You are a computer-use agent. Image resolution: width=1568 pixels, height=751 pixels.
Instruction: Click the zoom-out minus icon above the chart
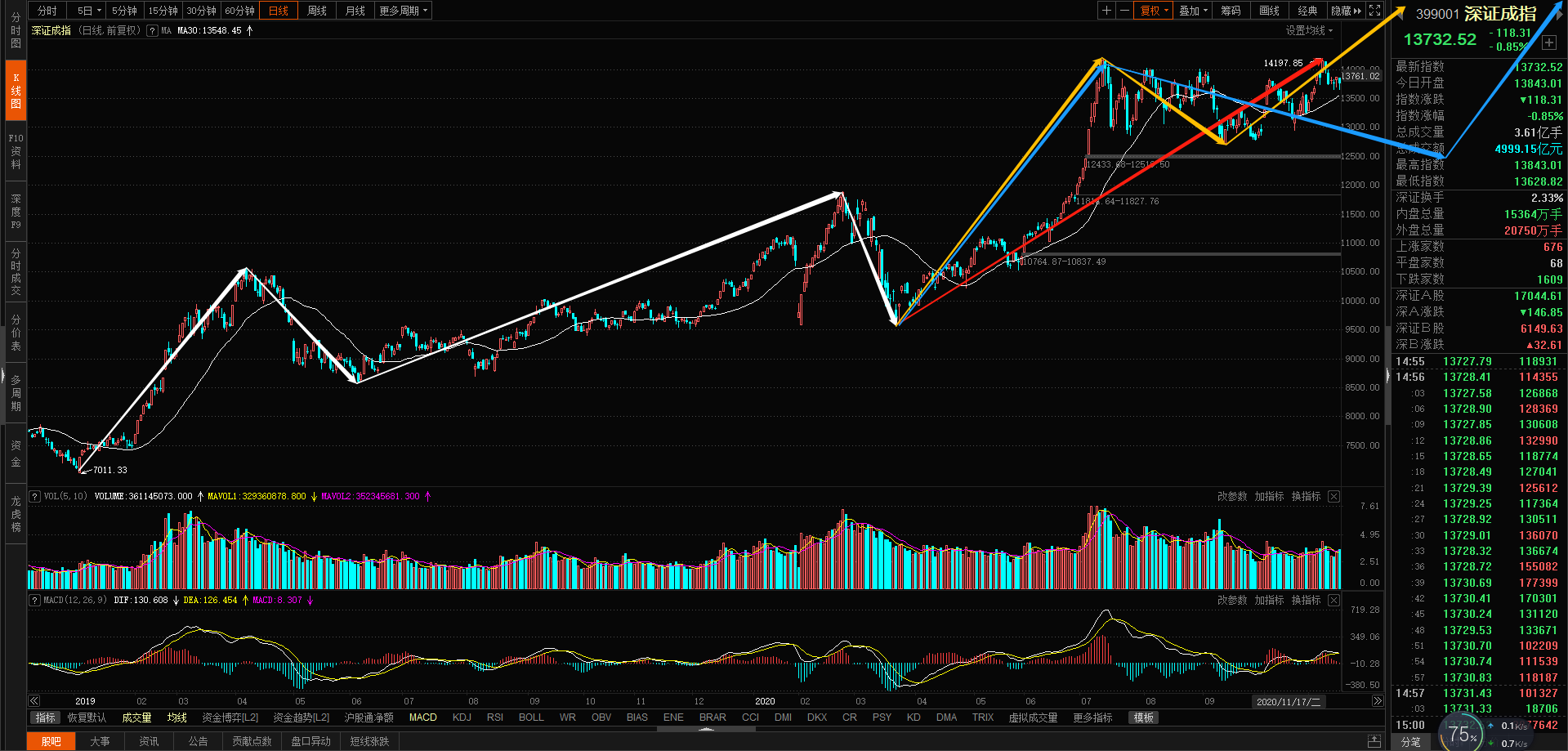1124,11
